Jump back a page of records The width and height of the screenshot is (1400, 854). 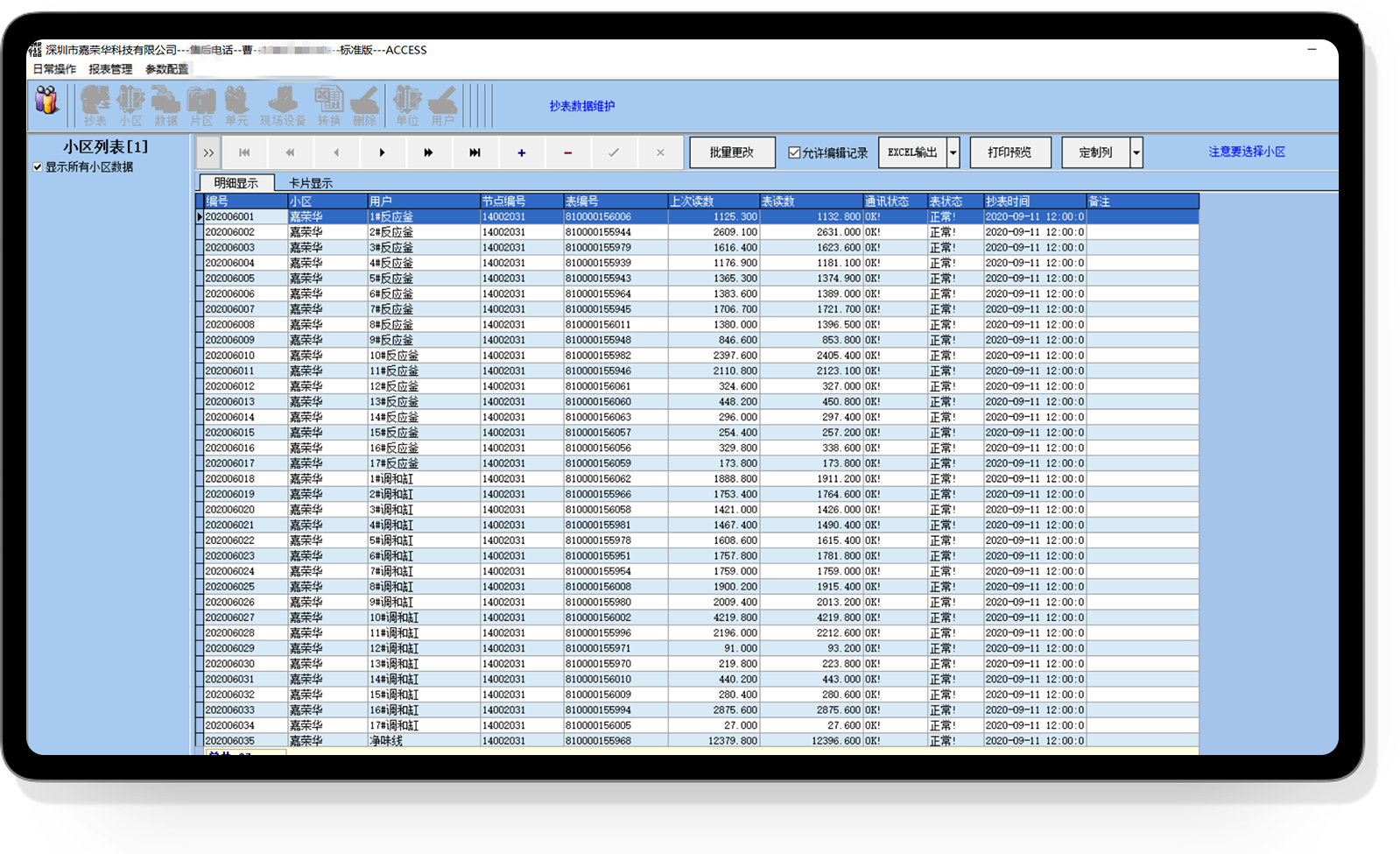click(290, 152)
